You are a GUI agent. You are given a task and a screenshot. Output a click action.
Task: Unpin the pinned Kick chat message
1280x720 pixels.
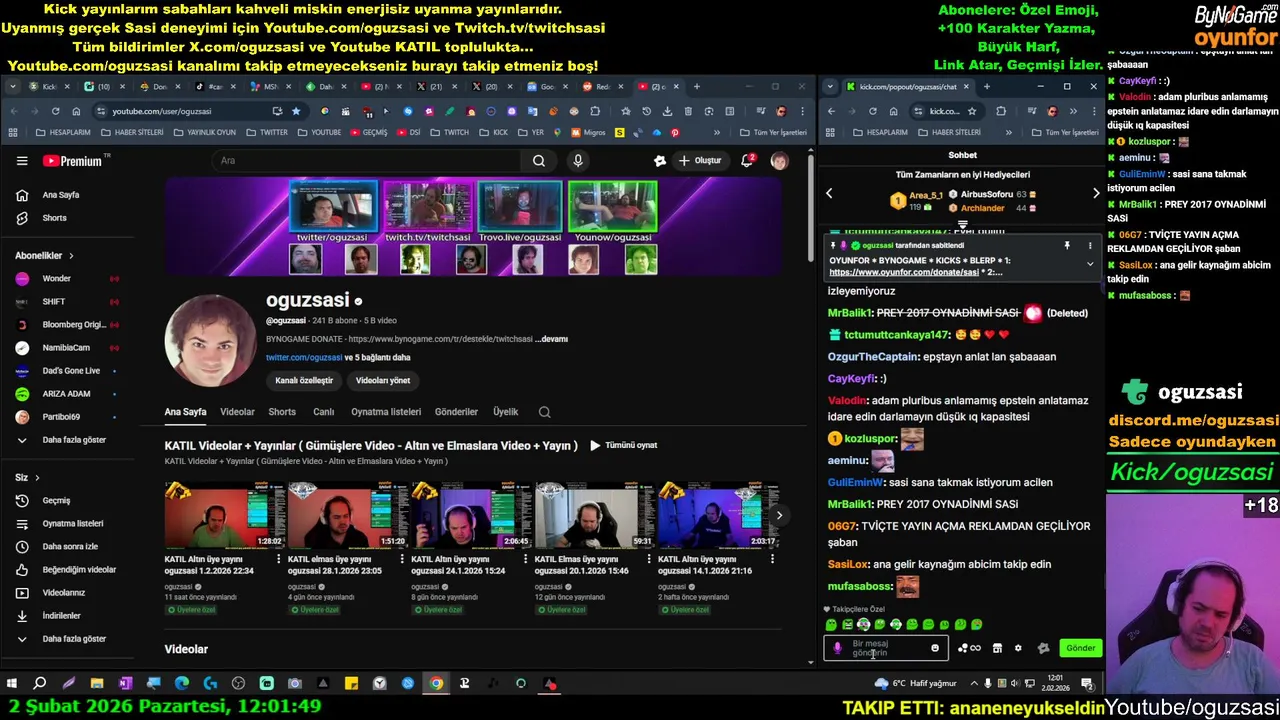point(1067,246)
